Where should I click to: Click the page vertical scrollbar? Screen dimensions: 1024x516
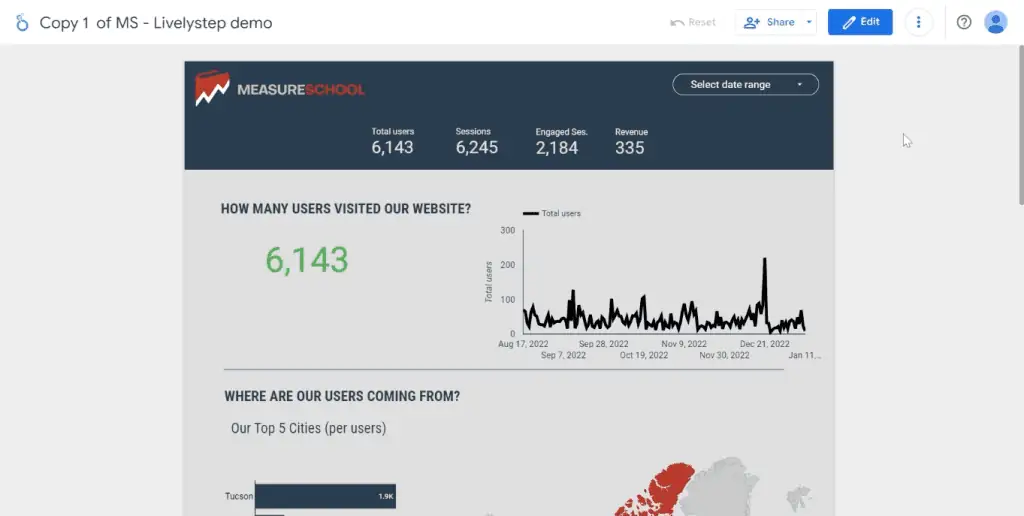(x=1021, y=124)
